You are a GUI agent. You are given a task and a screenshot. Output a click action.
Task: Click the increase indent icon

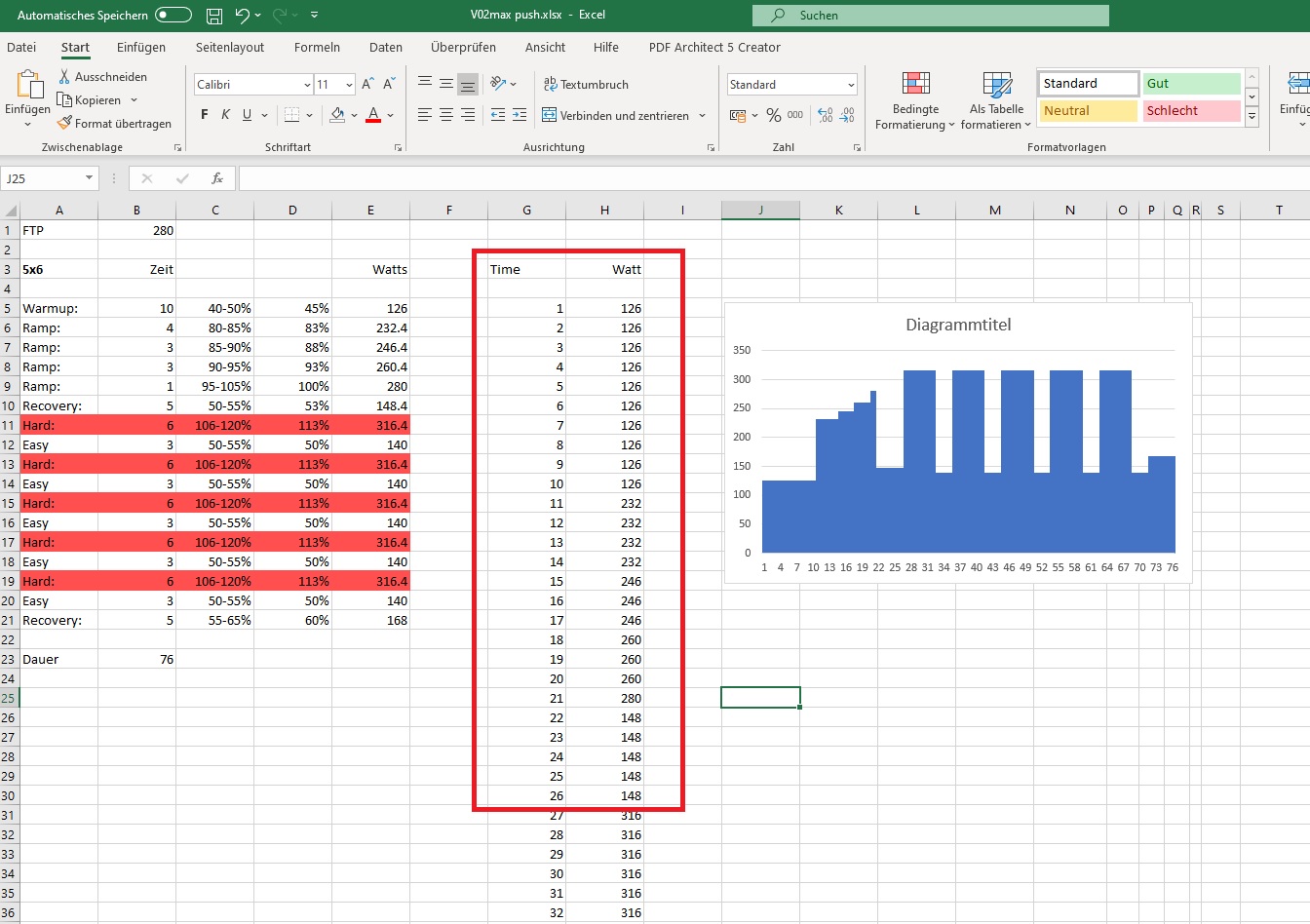click(520, 115)
